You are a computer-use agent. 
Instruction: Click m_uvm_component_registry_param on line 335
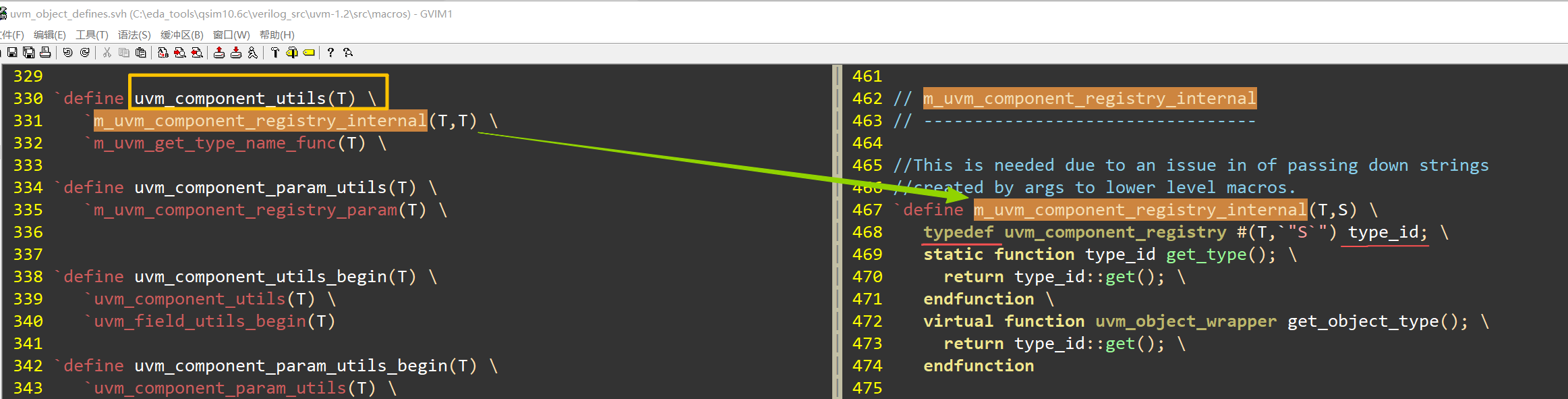[245, 210]
